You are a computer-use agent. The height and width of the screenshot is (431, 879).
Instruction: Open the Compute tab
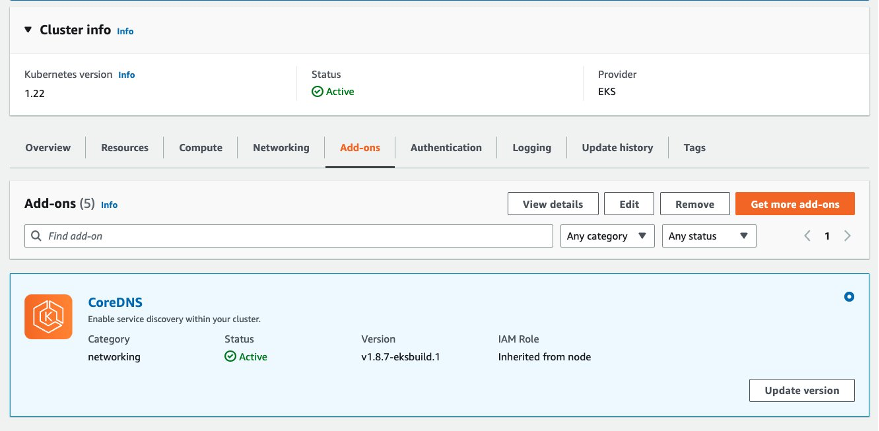point(200,148)
